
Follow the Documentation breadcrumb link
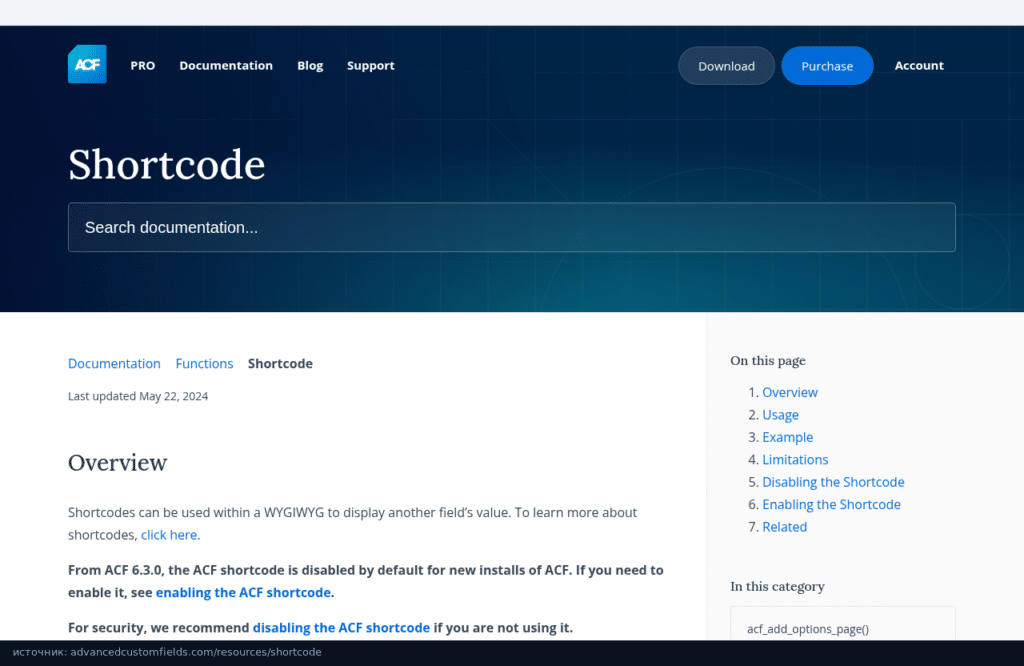point(114,364)
